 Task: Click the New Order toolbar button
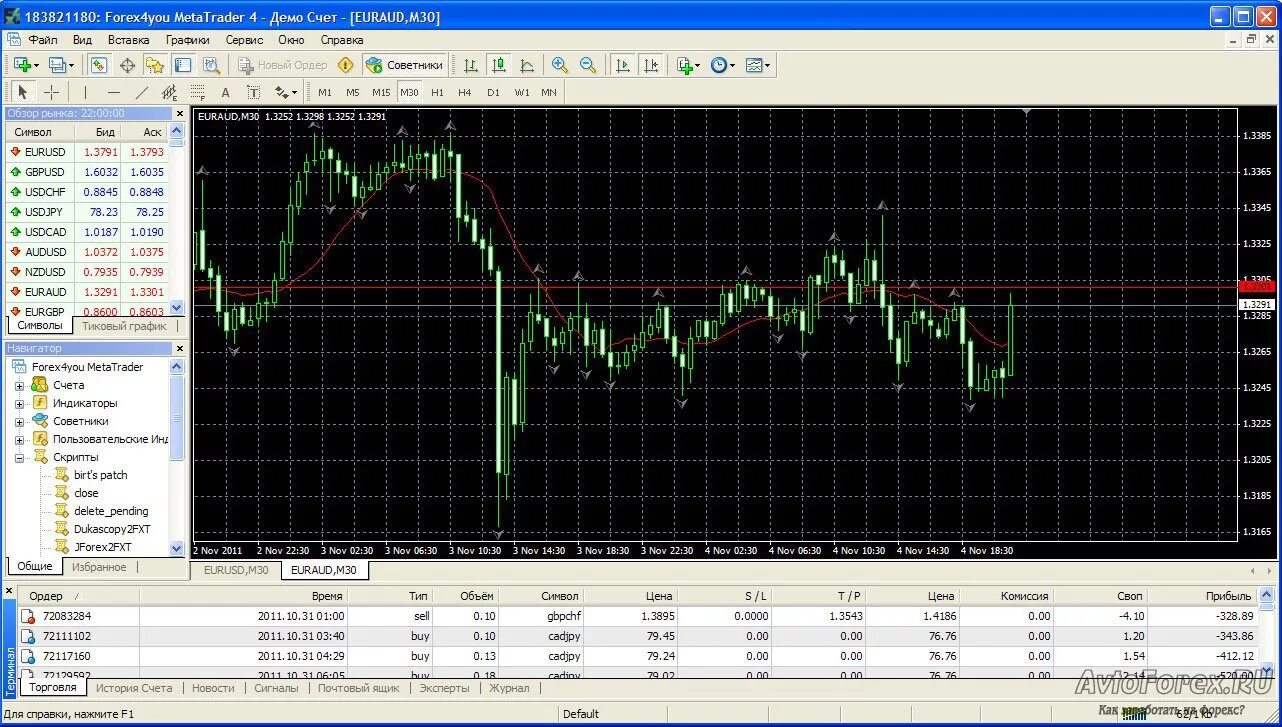(283, 65)
